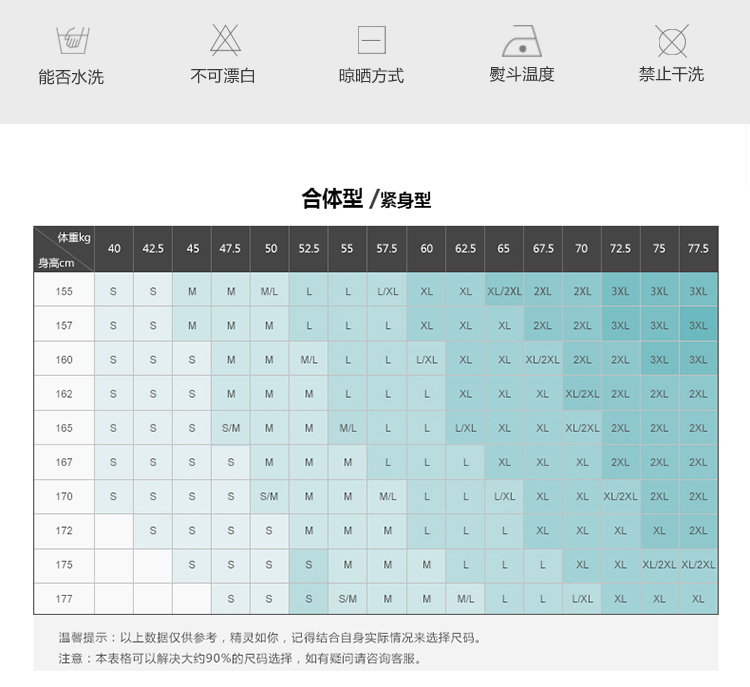
Task: Click the do-not-bleach crossed triangle icon
Action: tap(225, 40)
